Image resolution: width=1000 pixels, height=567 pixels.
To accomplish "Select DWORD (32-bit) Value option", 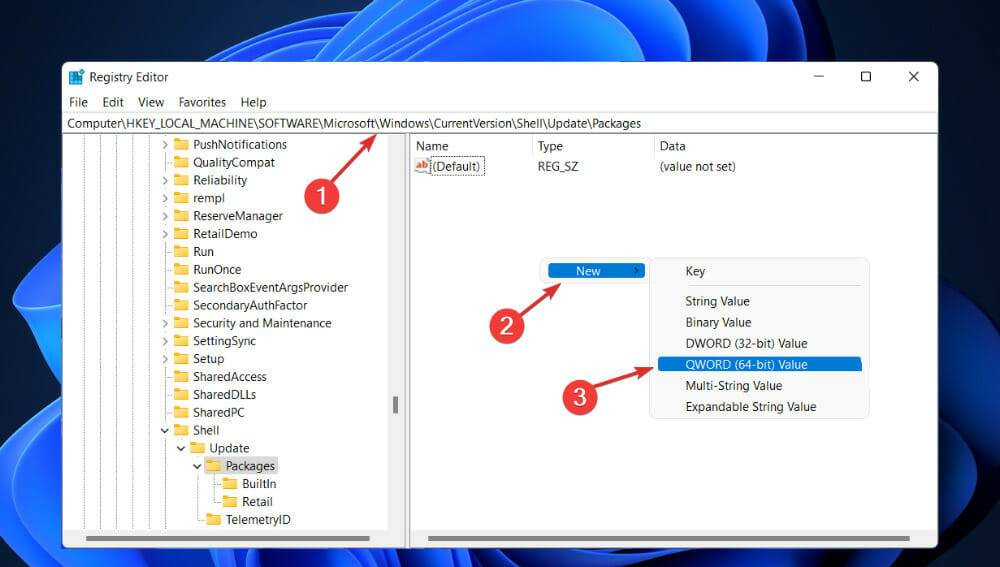I will [x=746, y=344].
